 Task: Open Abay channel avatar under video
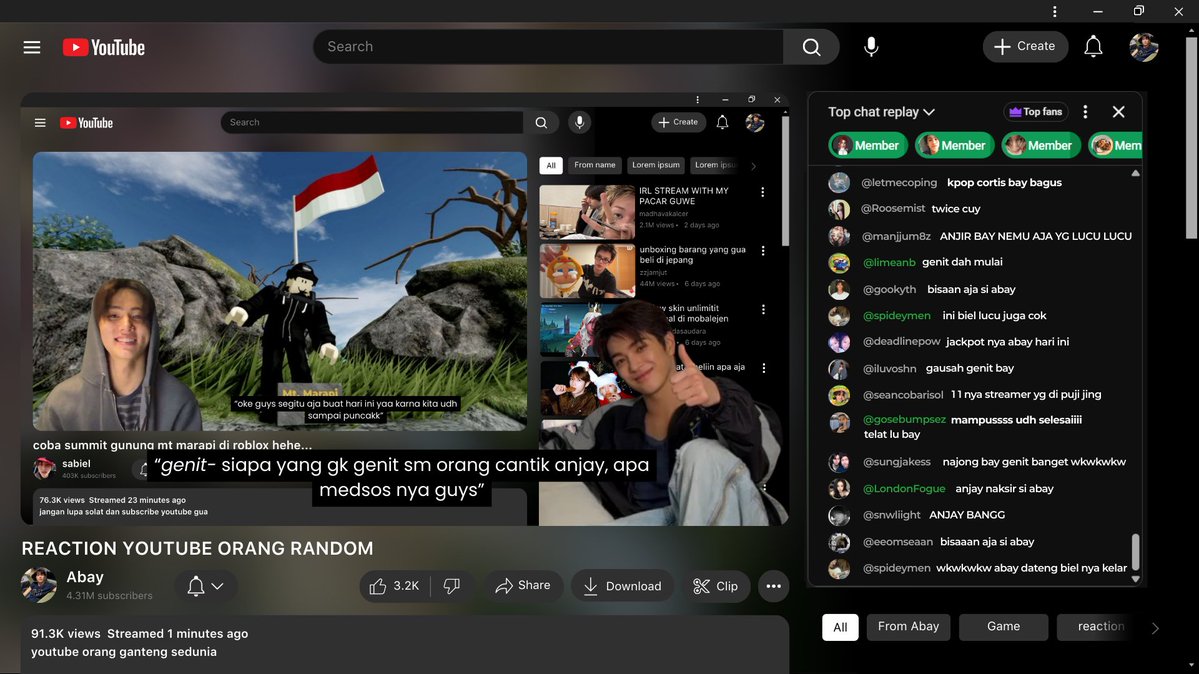pyautogui.click(x=38, y=585)
